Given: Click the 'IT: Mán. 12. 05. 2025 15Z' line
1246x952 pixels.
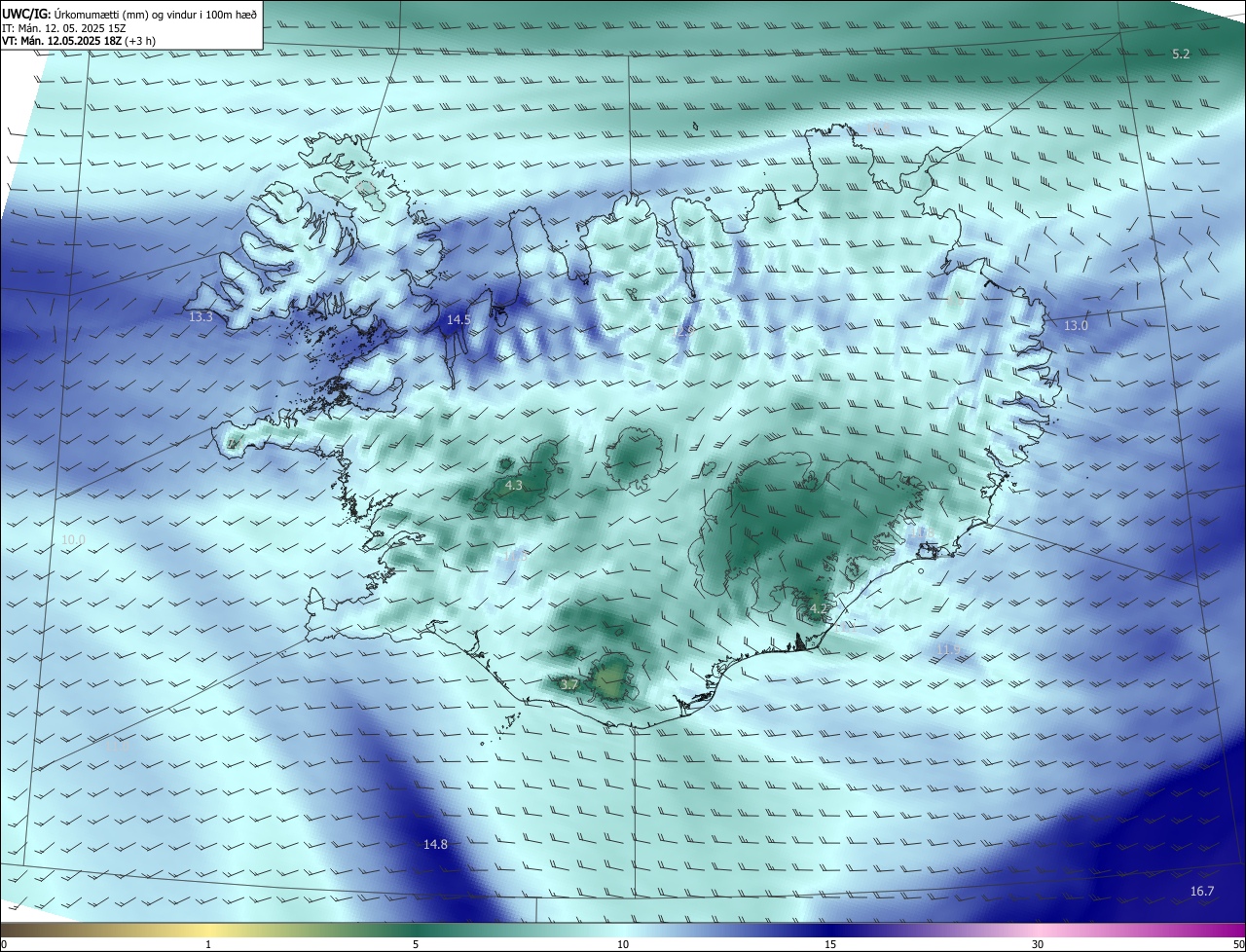Looking at the screenshot, I should tap(64, 28).
